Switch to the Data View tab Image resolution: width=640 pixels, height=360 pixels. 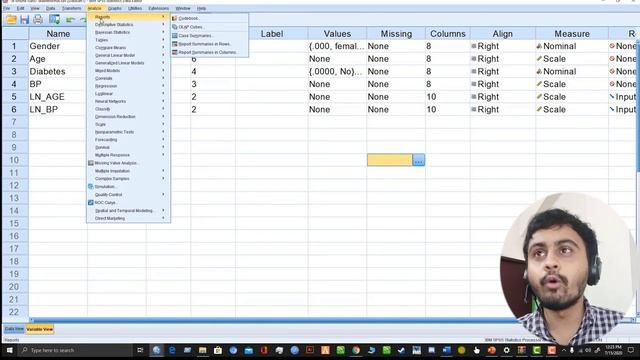point(14,329)
